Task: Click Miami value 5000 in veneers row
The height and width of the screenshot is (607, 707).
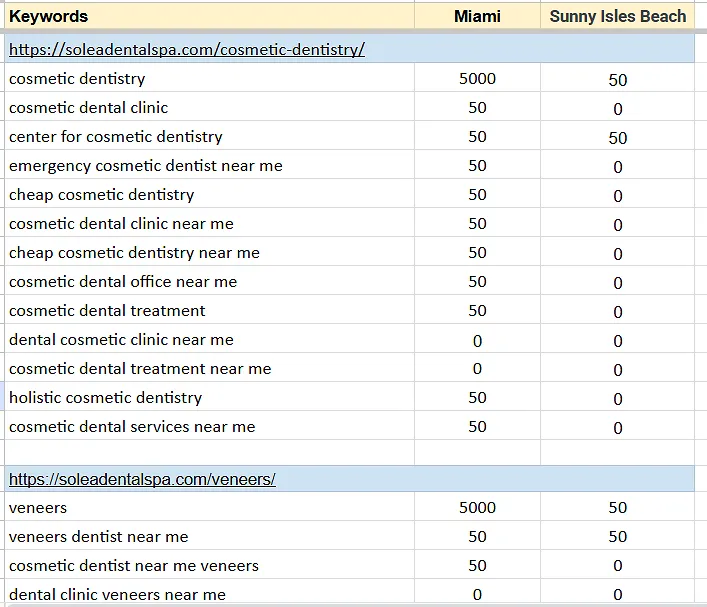Action: coord(477,507)
